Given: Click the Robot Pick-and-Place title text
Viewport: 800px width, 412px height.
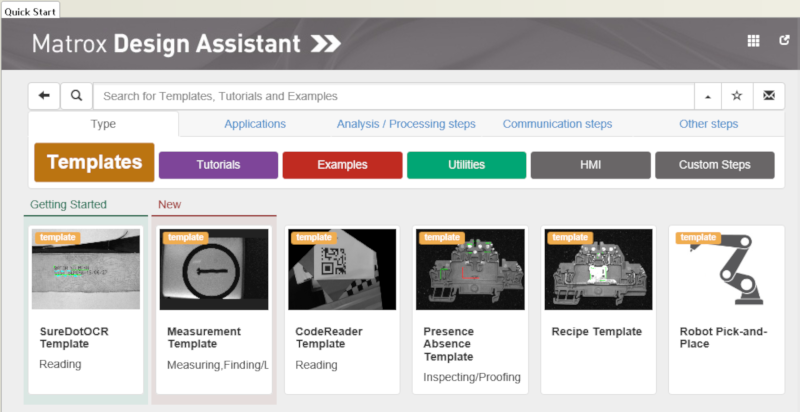Looking at the screenshot, I should tap(723, 338).
